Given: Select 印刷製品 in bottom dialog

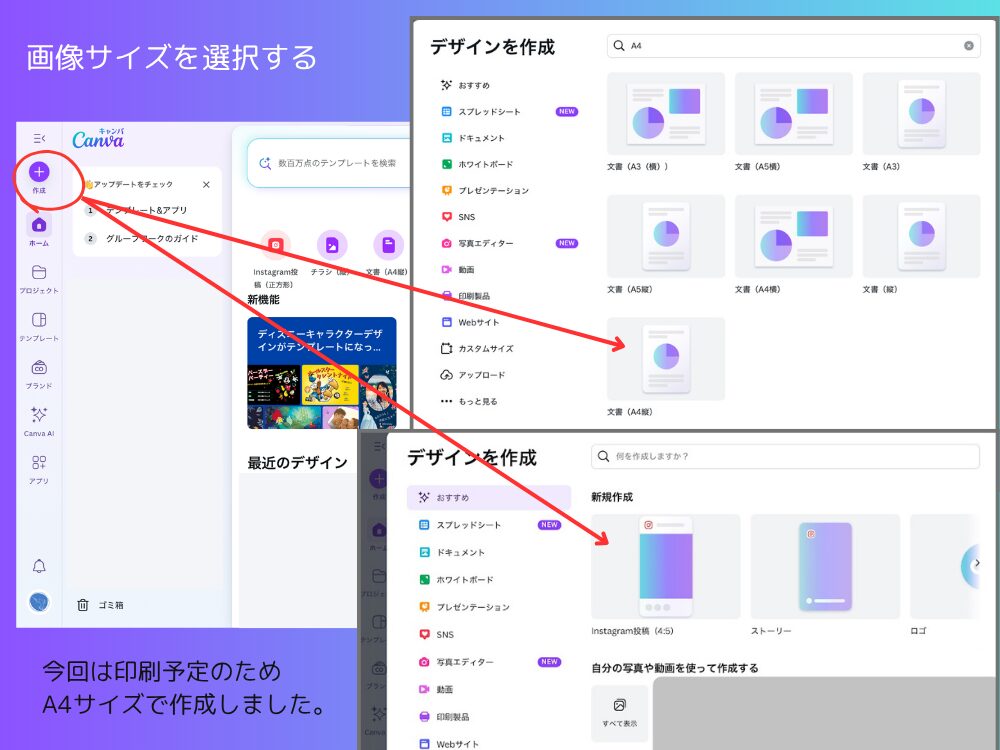Looking at the screenshot, I should pos(445,717).
